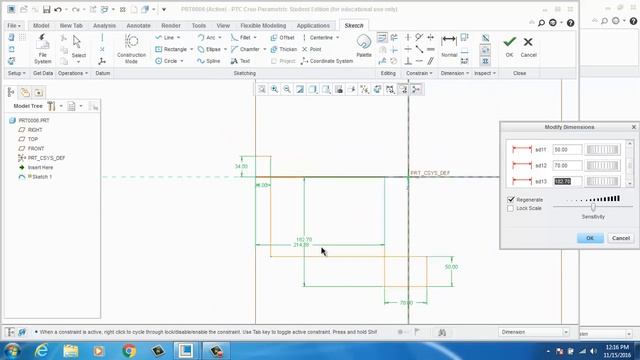Apply the Vertical constraint icon
The width and height of the screenshot is (640, 360).
408,38
